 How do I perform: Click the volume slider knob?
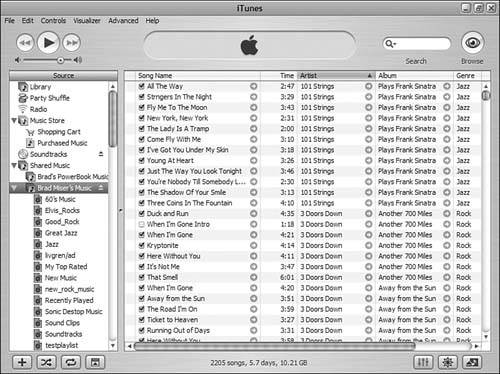(60, 60)
